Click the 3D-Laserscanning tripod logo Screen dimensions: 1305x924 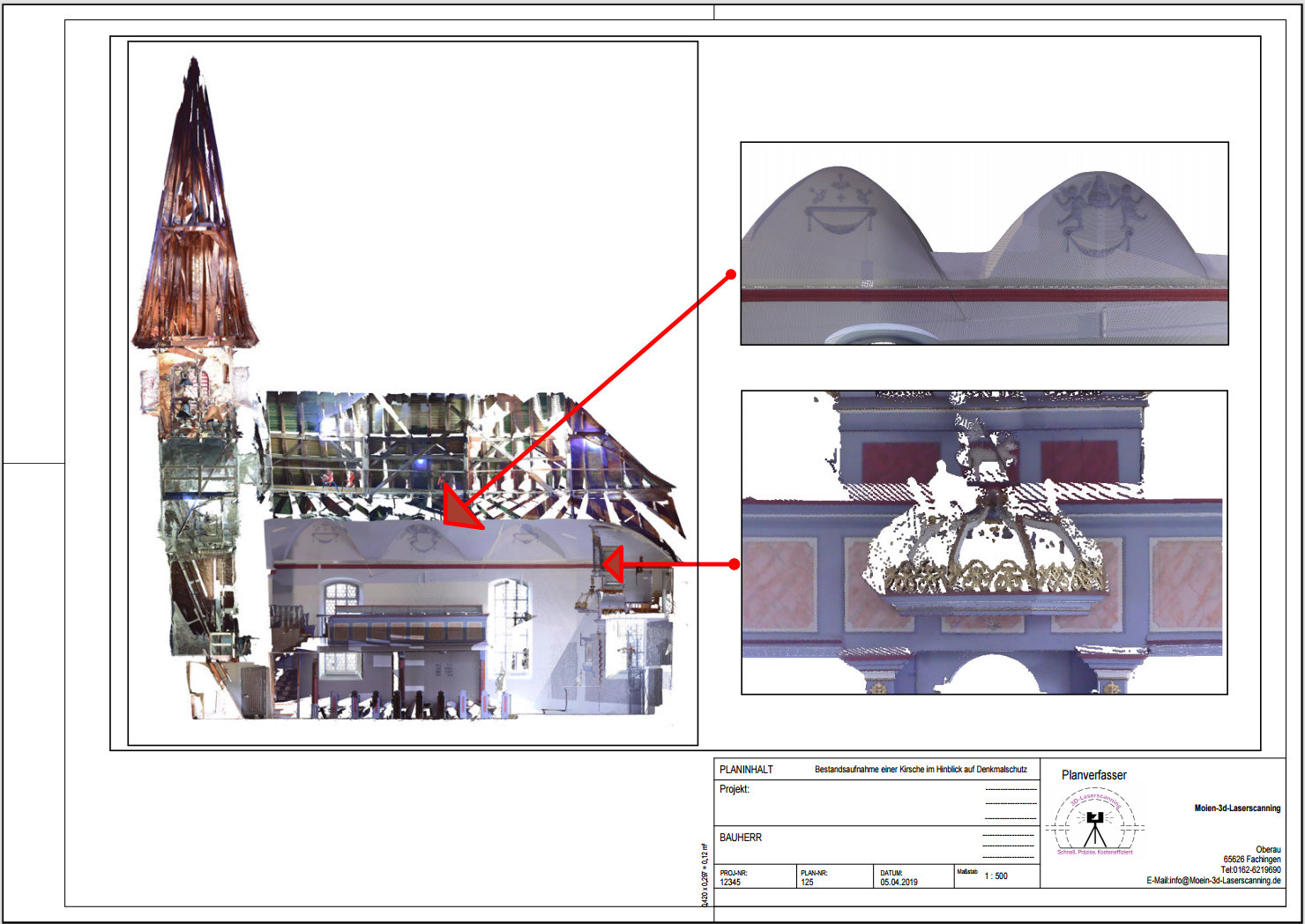tap(1094, 823)
